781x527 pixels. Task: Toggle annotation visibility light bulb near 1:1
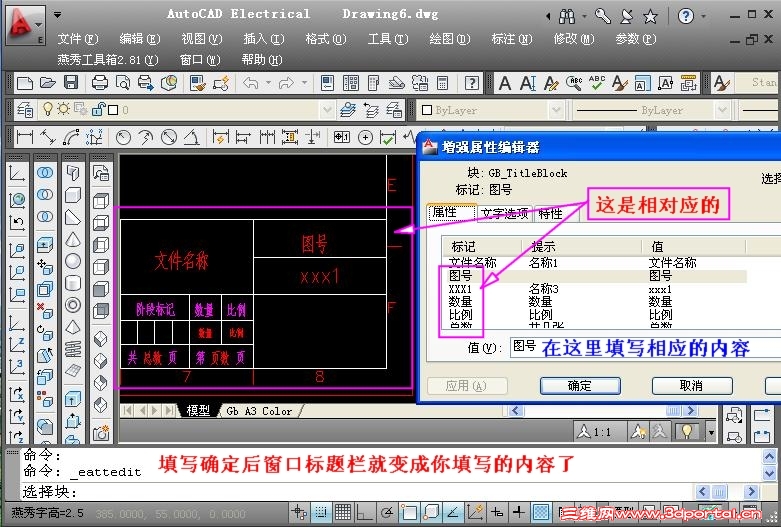(x=687, y=431)
